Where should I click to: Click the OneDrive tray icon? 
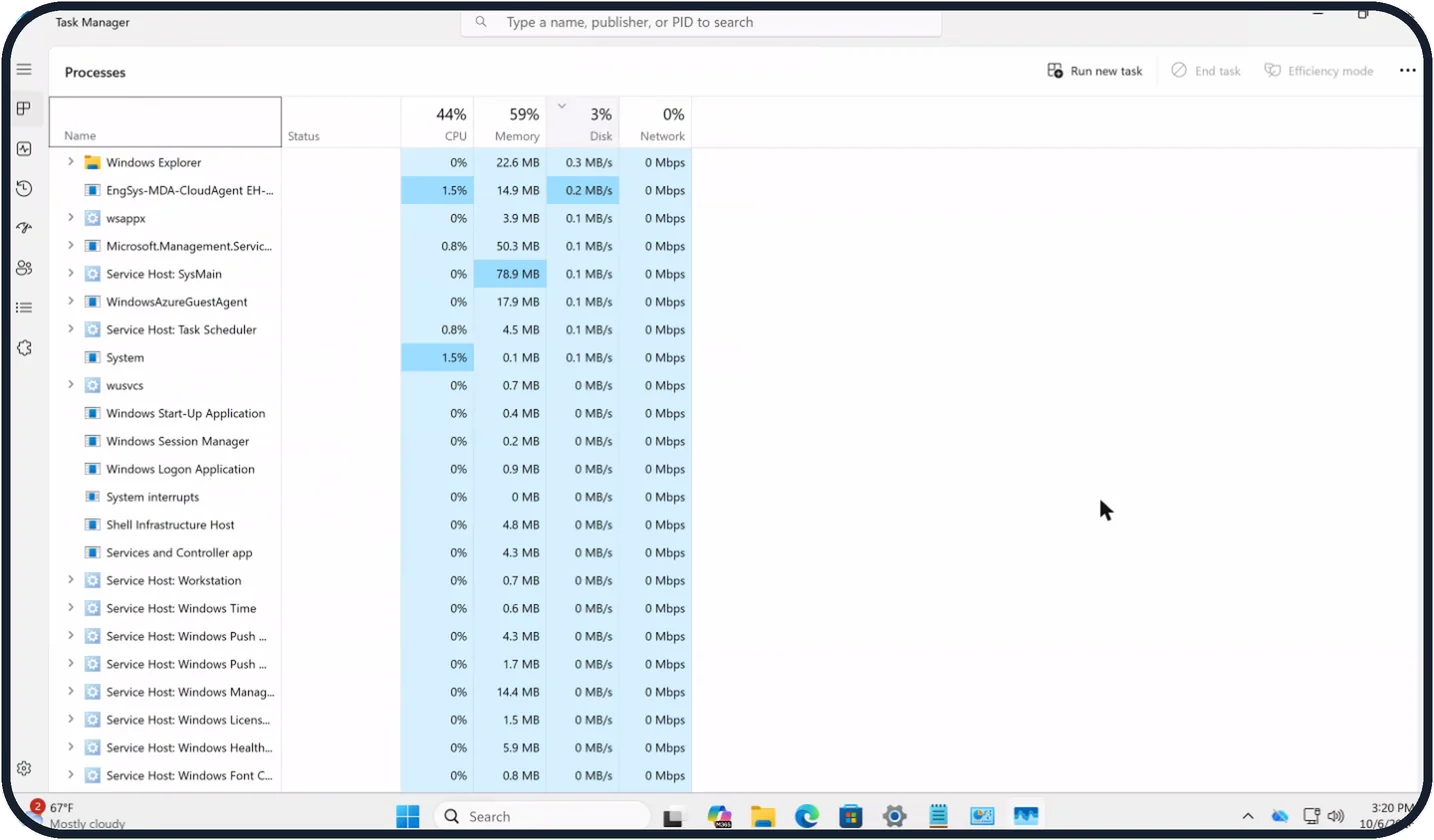click(x=1280, y=816)
